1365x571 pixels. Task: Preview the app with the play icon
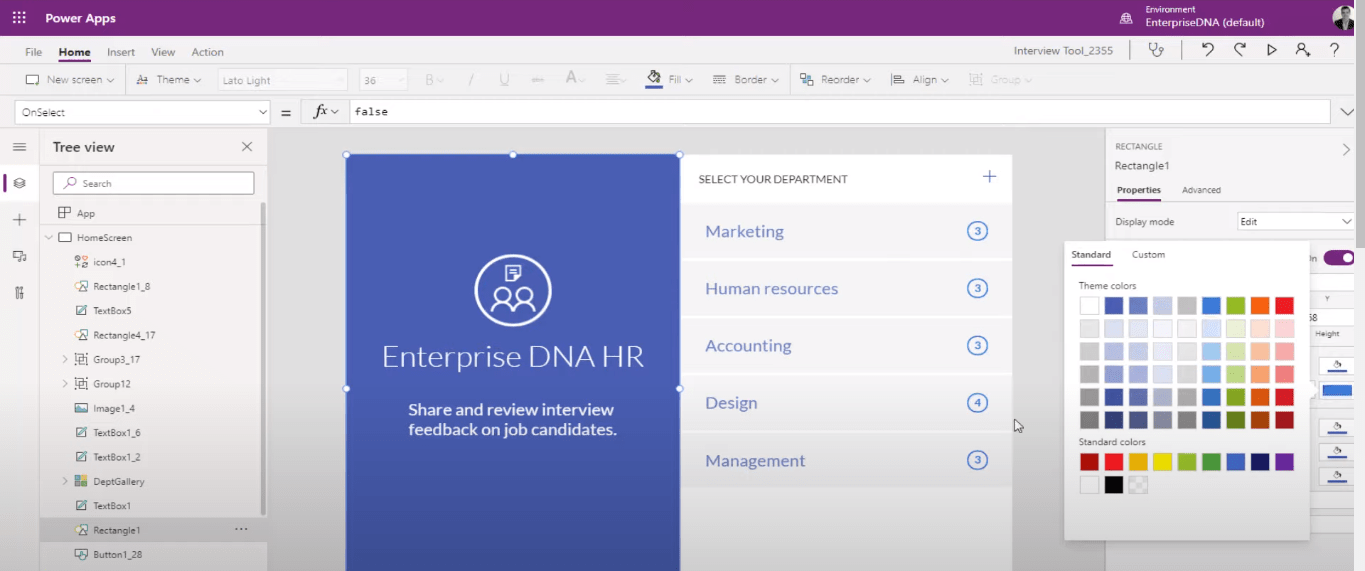pos(1271,50)
